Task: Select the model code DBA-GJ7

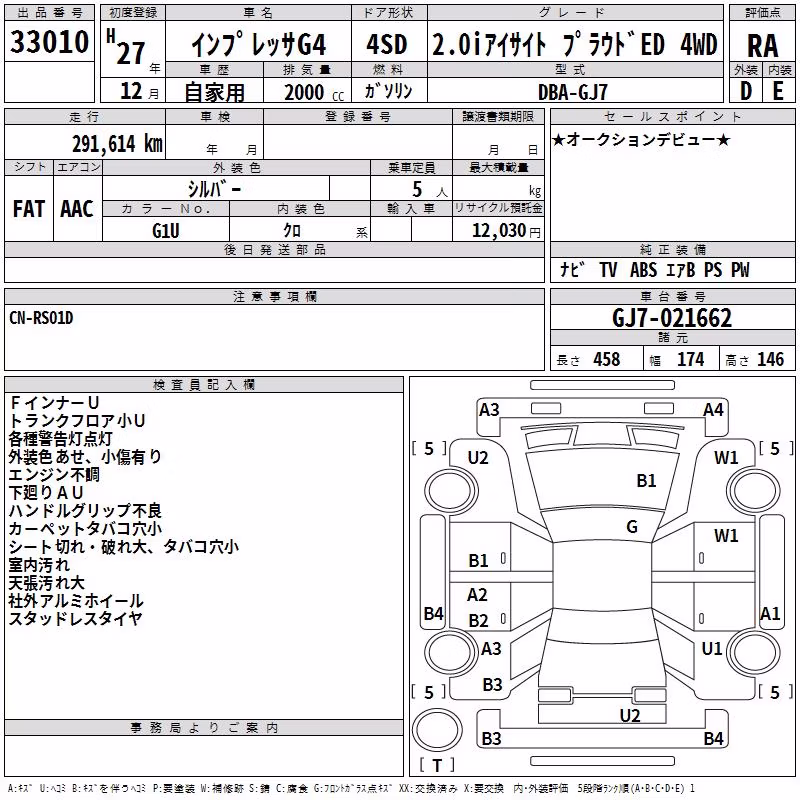Action: (x=572, y=92)
